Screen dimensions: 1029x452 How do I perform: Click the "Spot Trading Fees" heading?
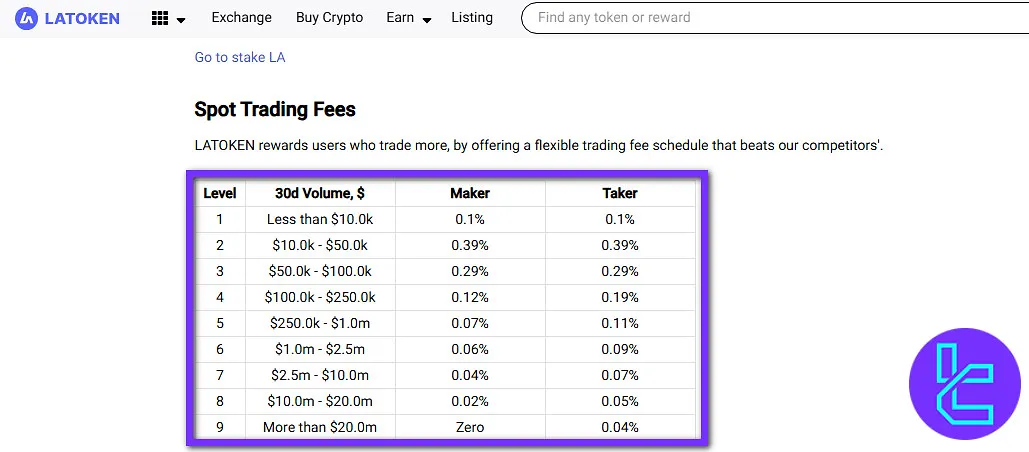click(275, 110)
